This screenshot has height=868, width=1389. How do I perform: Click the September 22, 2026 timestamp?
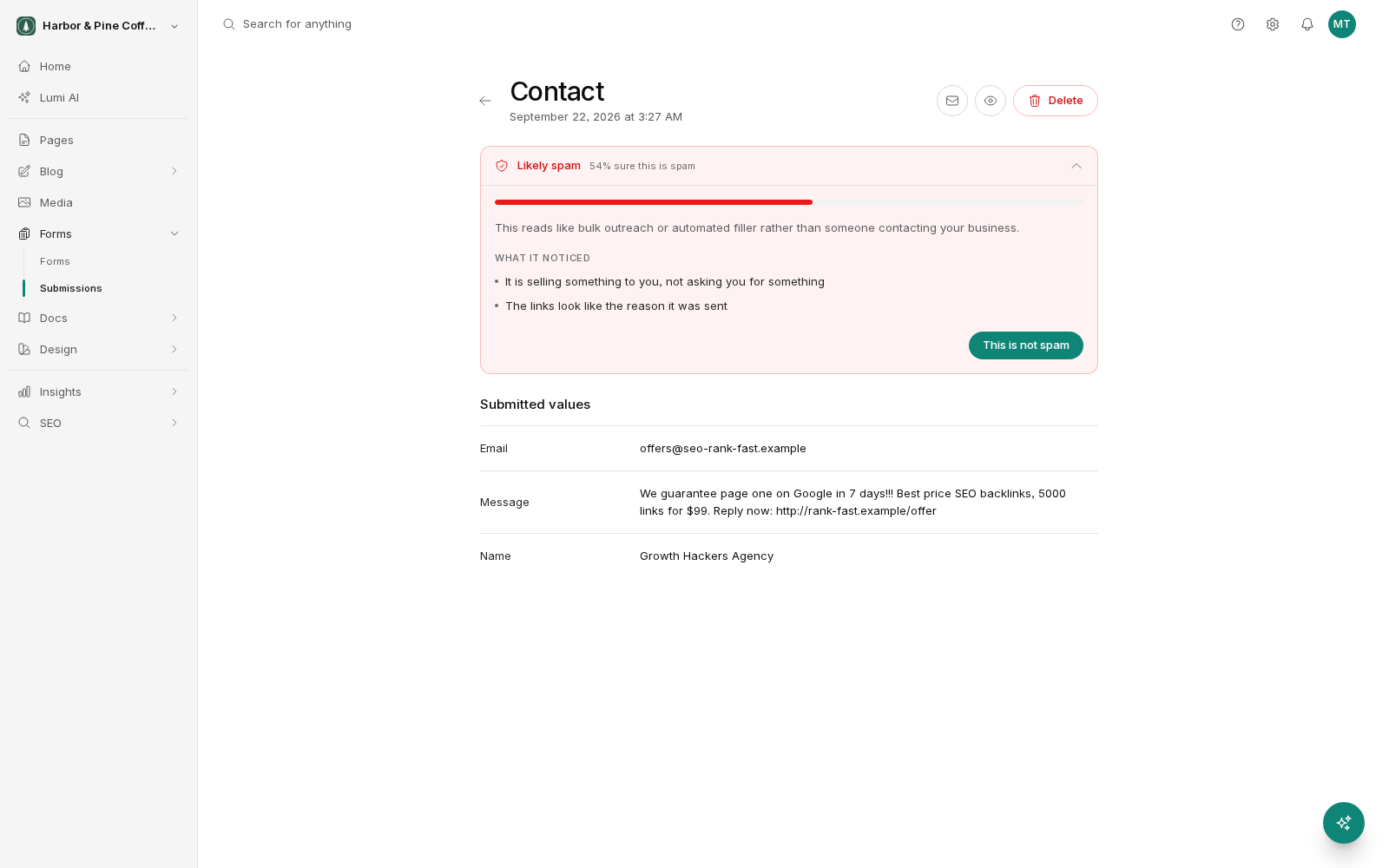(x=596, y=117)
